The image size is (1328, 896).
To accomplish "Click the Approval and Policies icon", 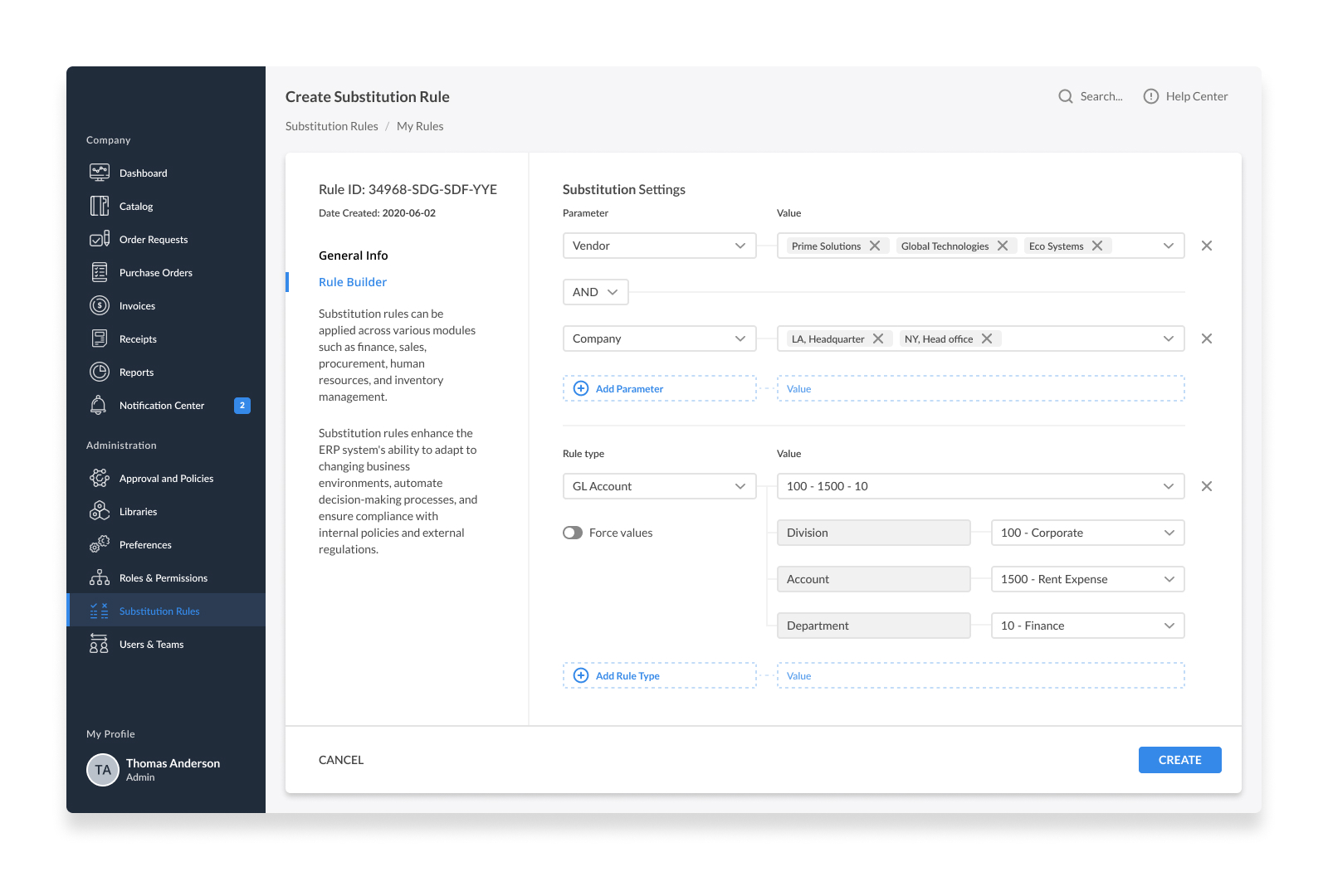I will (x=100, y=478).
